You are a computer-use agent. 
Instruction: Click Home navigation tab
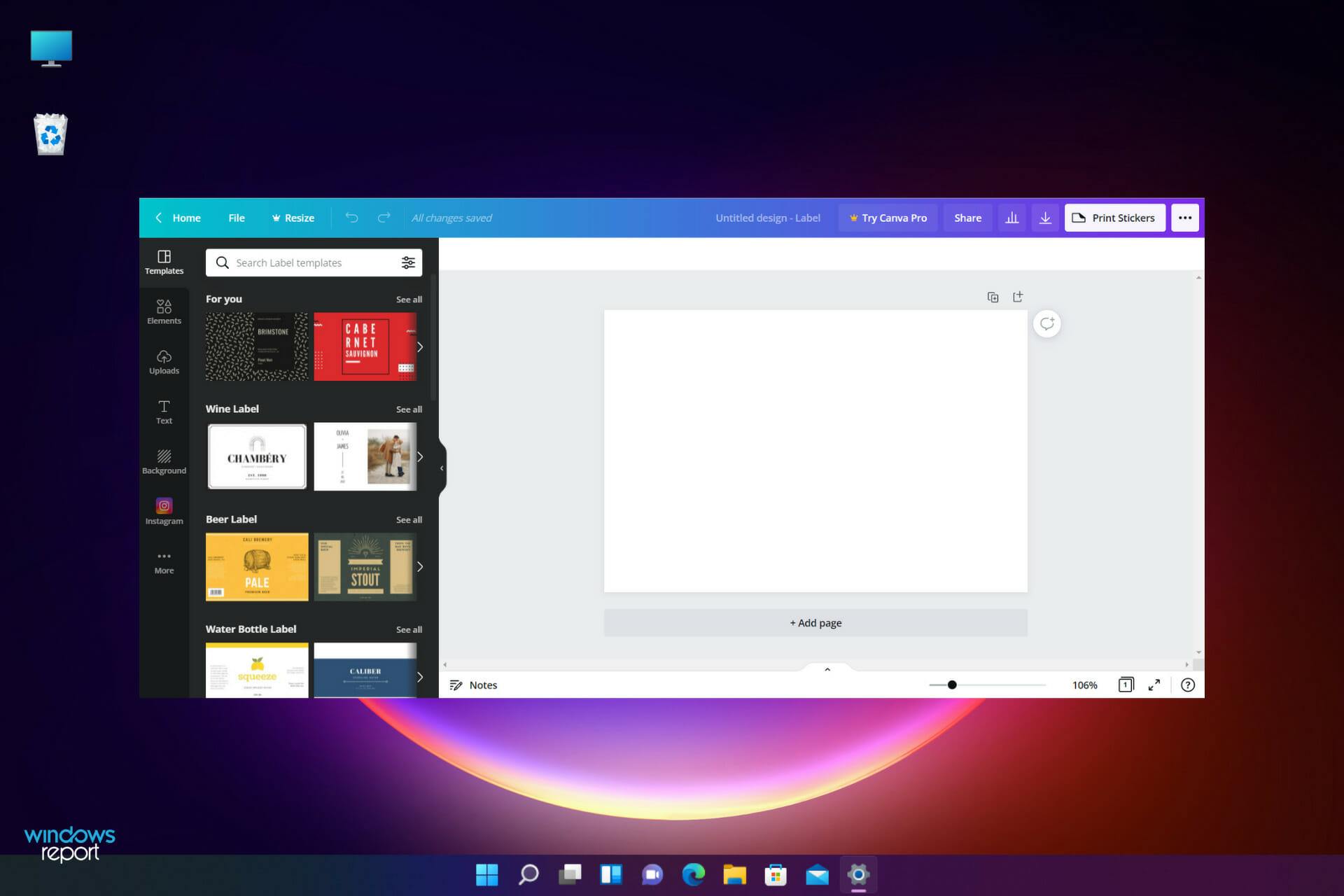[186, 218]
